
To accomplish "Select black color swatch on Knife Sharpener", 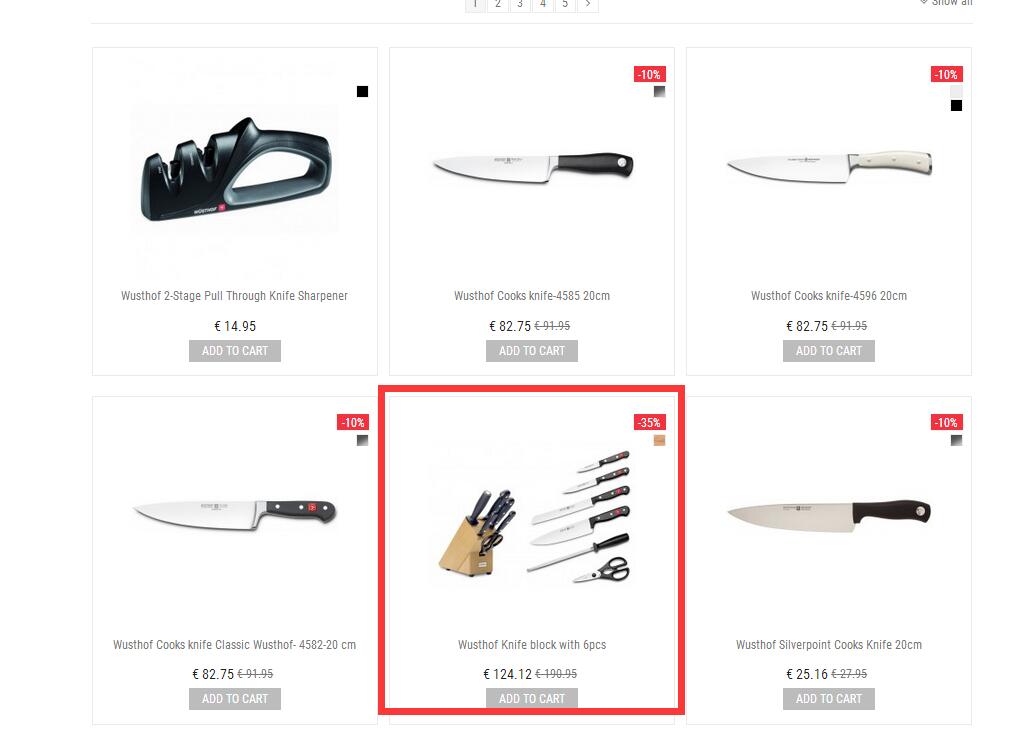I will coord(362,91).
